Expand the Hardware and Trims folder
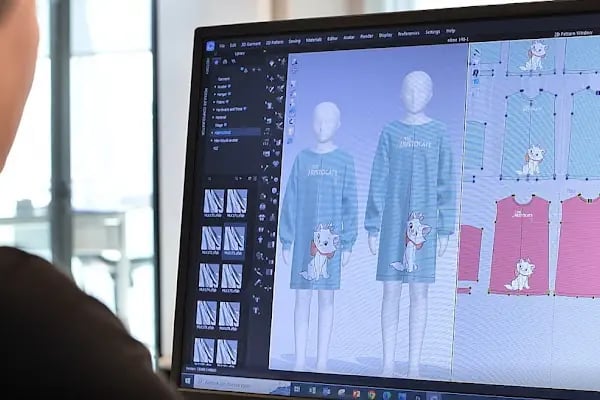Image resolution: width=600 pixels, height=400 pixels. click(214, 110)
